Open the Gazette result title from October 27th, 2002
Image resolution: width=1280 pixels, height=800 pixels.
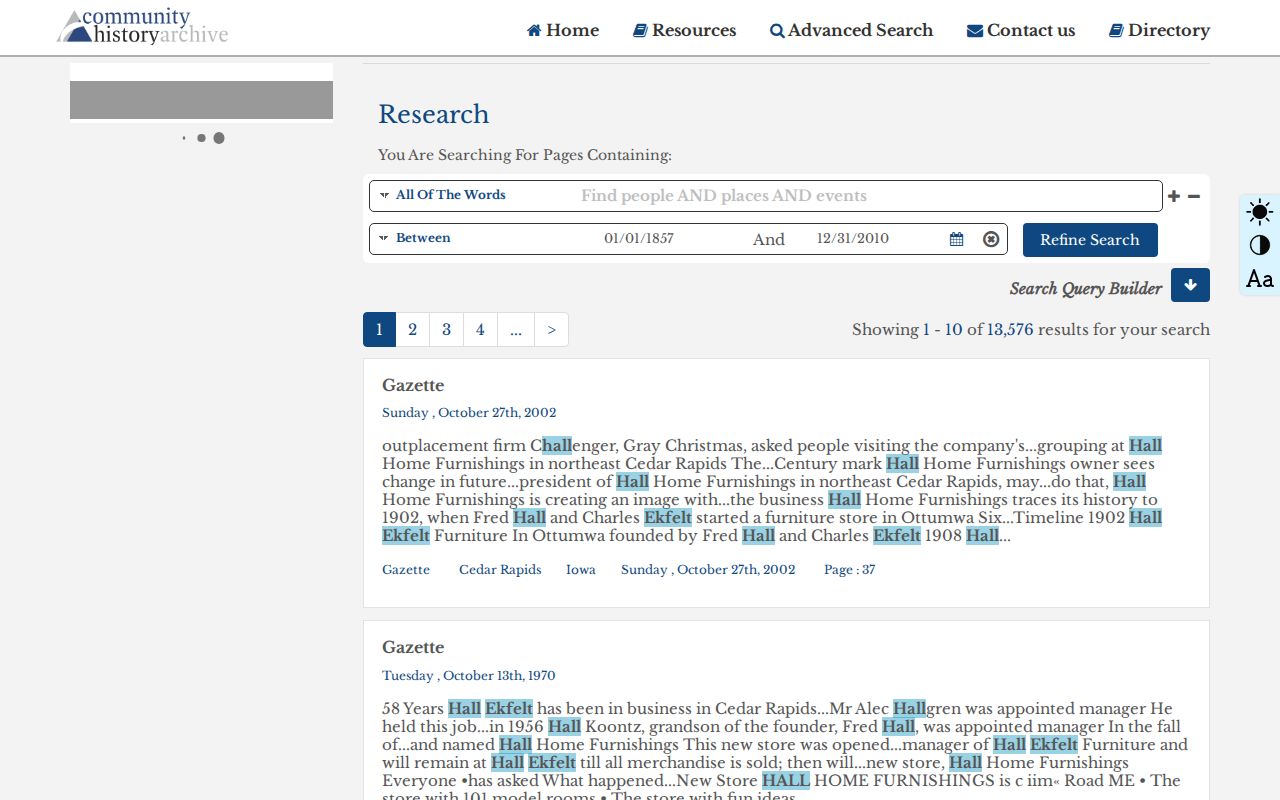click(413, 385)
